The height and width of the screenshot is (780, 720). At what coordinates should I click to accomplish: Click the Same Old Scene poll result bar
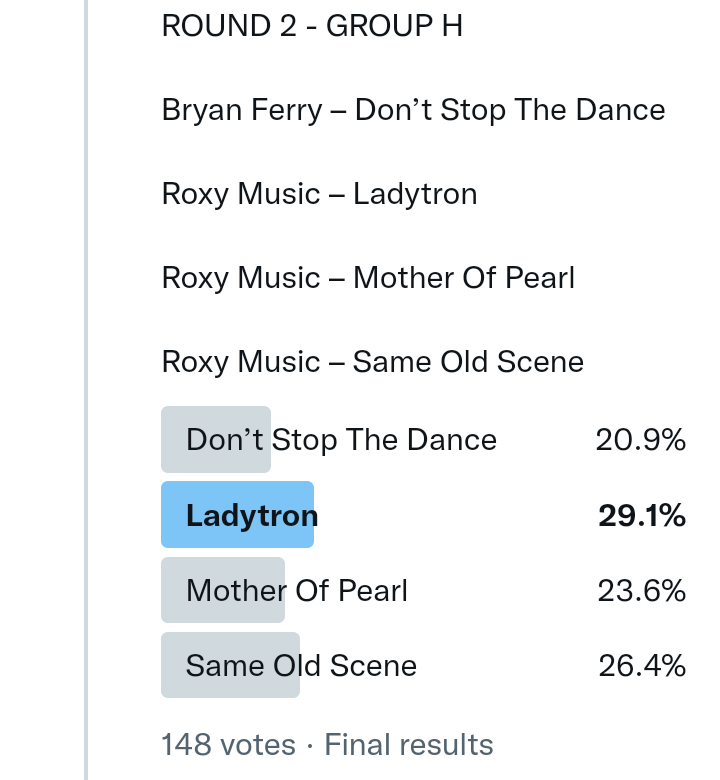pos(230,665)
